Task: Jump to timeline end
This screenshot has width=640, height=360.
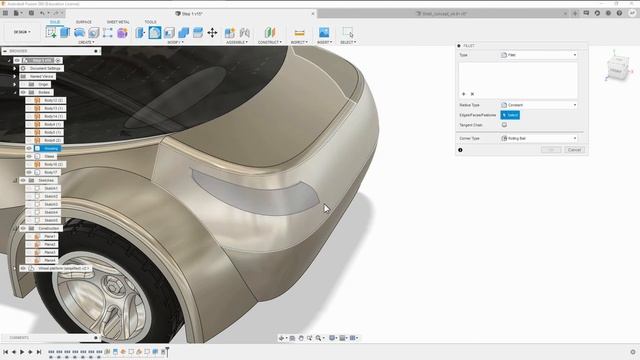Action: tap(39, 351)
